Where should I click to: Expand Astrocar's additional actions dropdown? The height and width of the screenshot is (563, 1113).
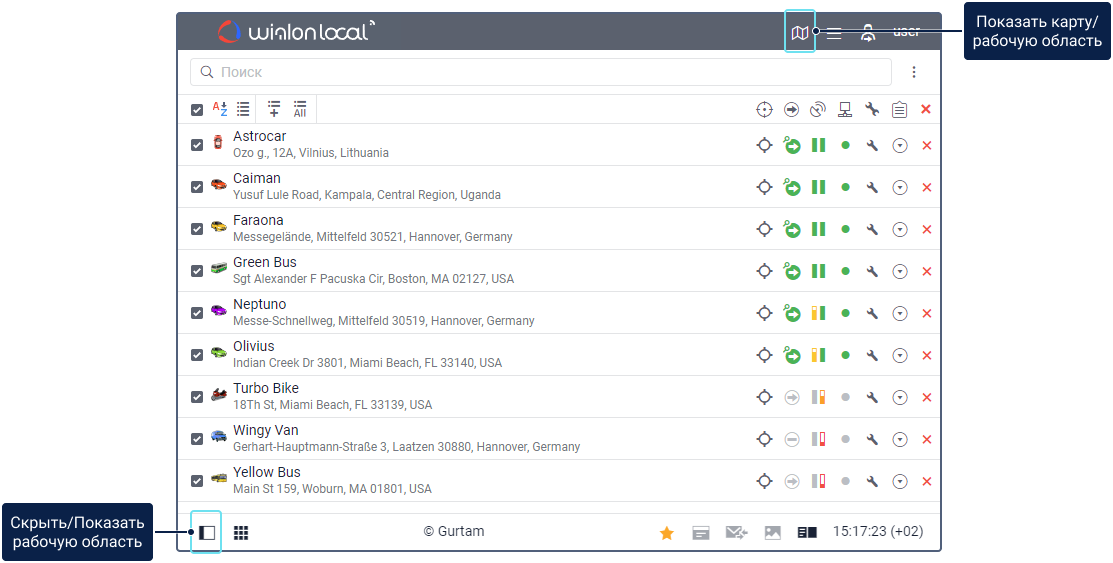[x=900, y=146]
